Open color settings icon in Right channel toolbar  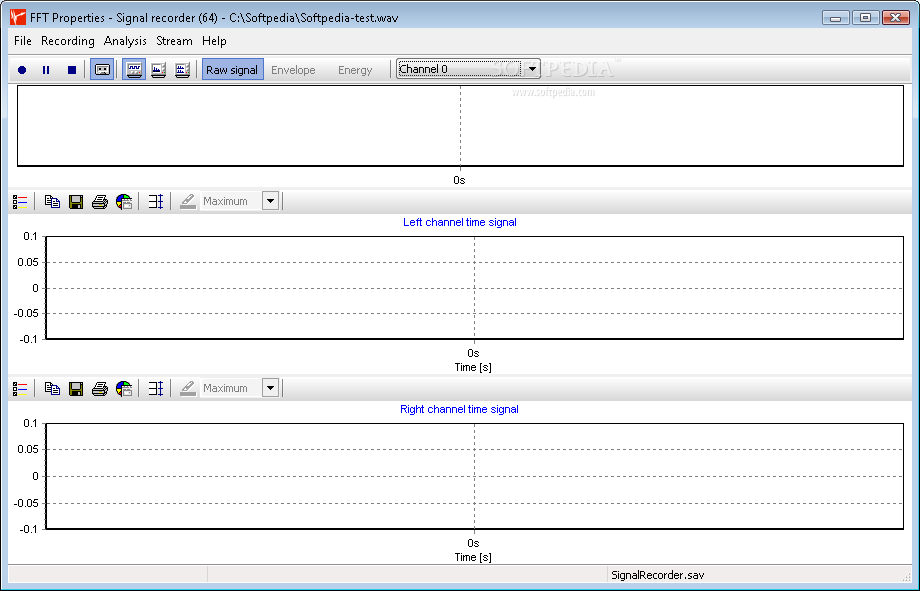click(124, 389)
